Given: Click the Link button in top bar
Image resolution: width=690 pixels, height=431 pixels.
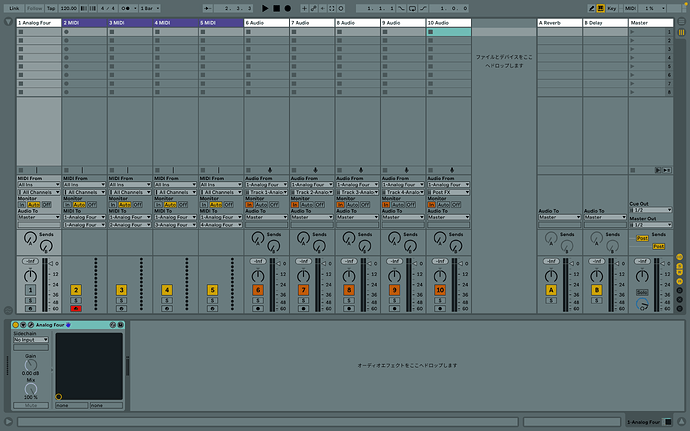Looking at the screenshot, I should point(13,7).
